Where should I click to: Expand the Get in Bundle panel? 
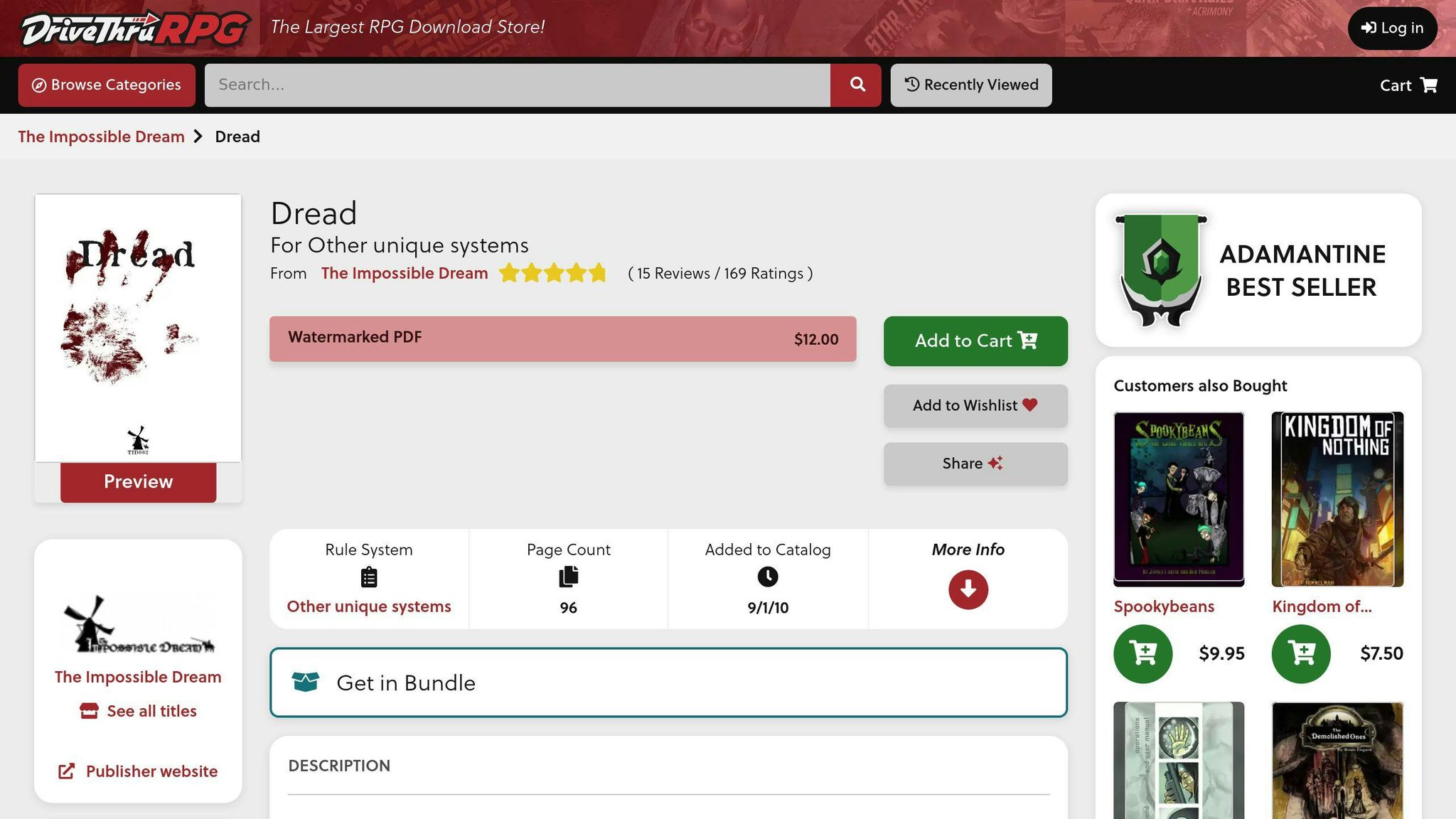668,682
